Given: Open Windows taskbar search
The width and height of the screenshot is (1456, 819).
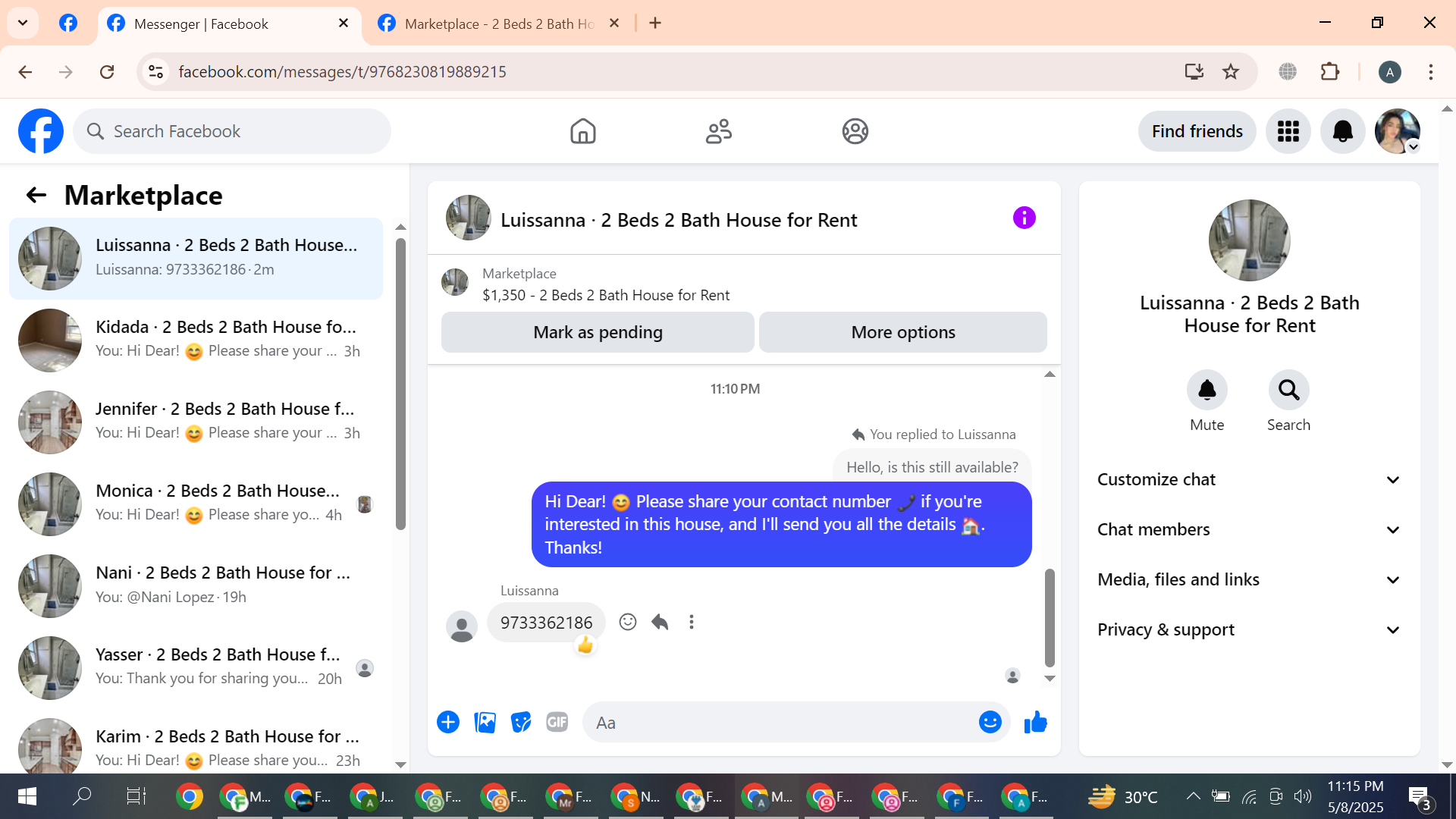Looking at the screenshot, I should tap(81, 796).
